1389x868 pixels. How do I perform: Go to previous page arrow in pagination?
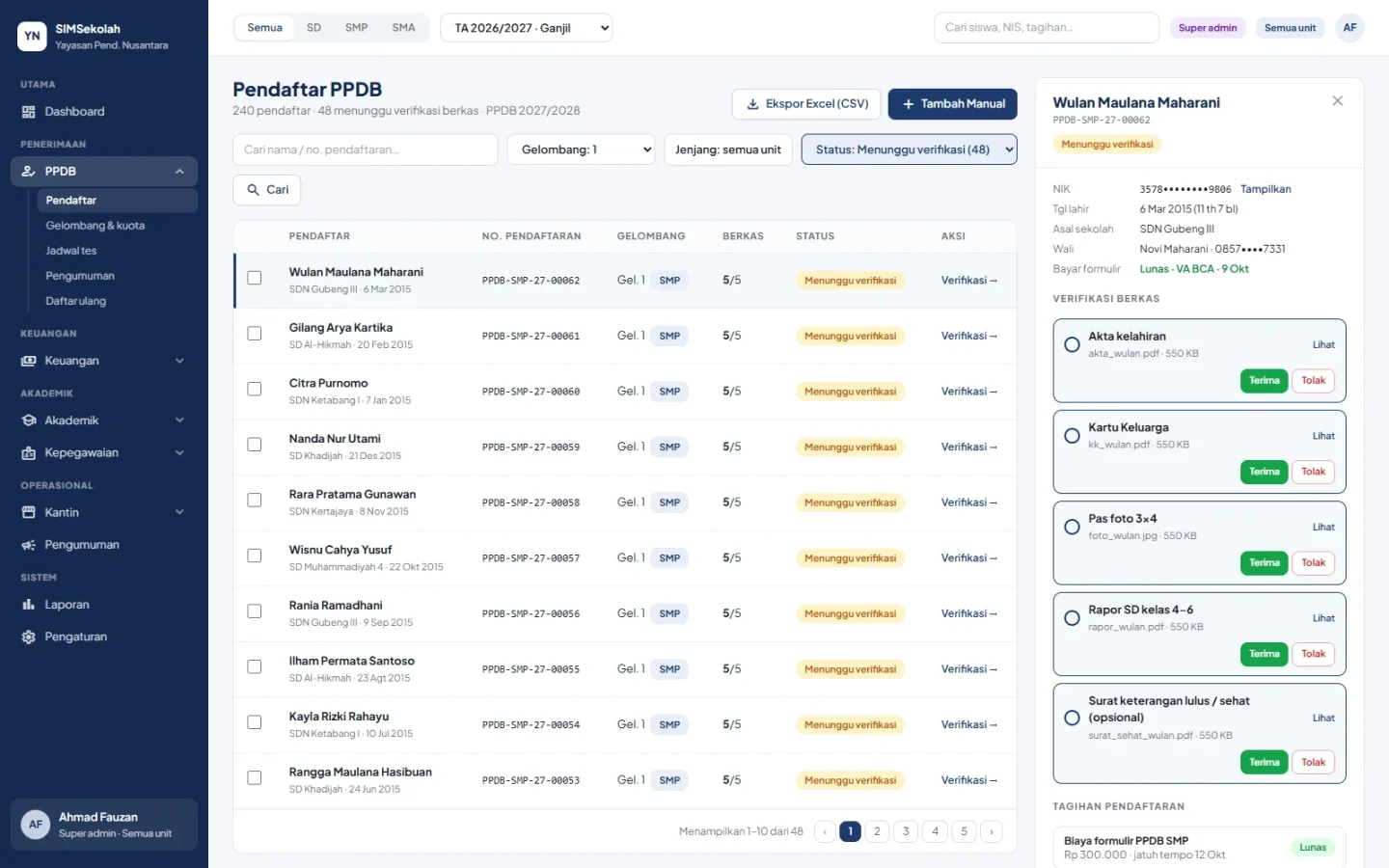(825, 831)
